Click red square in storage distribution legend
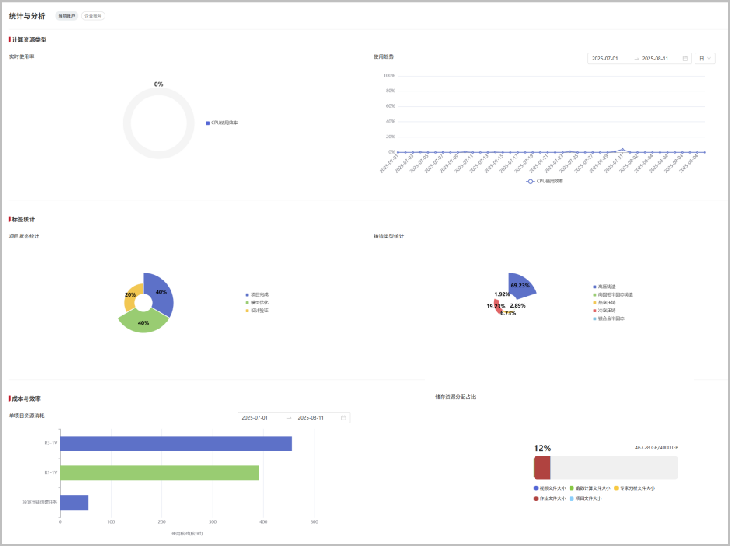 (x=536, y=497)
